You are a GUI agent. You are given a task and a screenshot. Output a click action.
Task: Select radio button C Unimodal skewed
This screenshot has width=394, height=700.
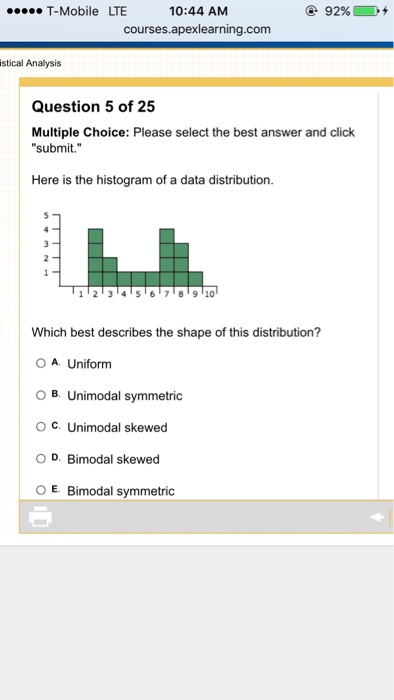click(41, 427)
